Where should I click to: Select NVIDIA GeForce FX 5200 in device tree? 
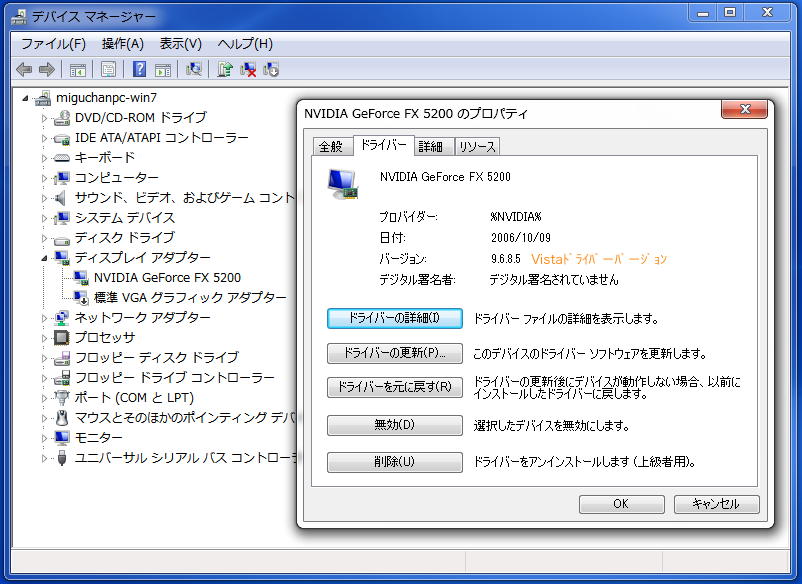tap(167, 278)
